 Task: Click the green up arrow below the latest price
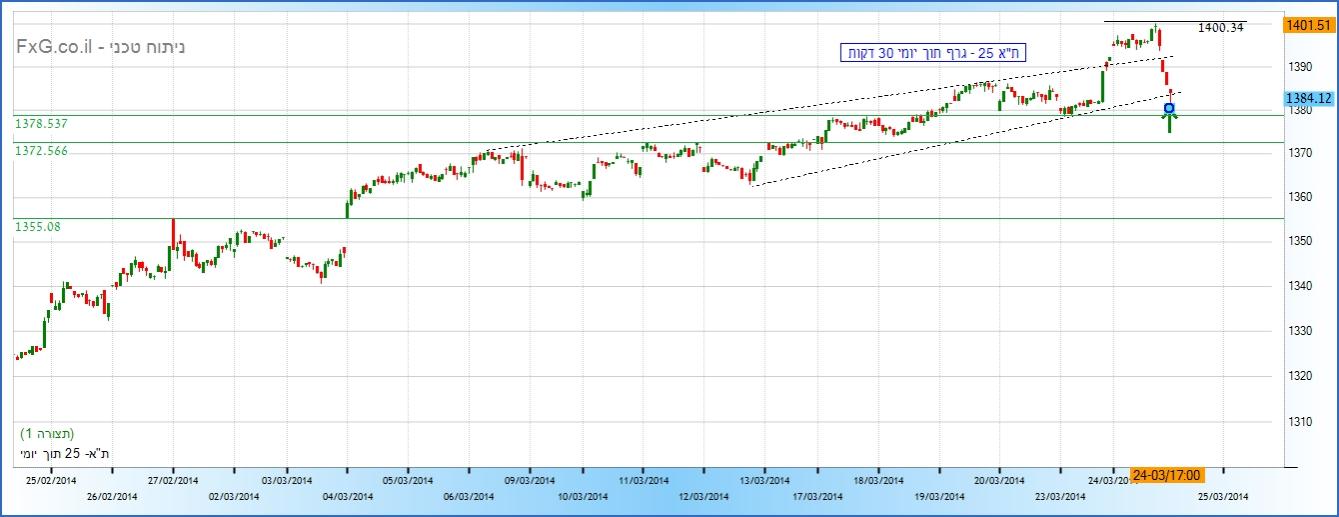(1169, 123)
